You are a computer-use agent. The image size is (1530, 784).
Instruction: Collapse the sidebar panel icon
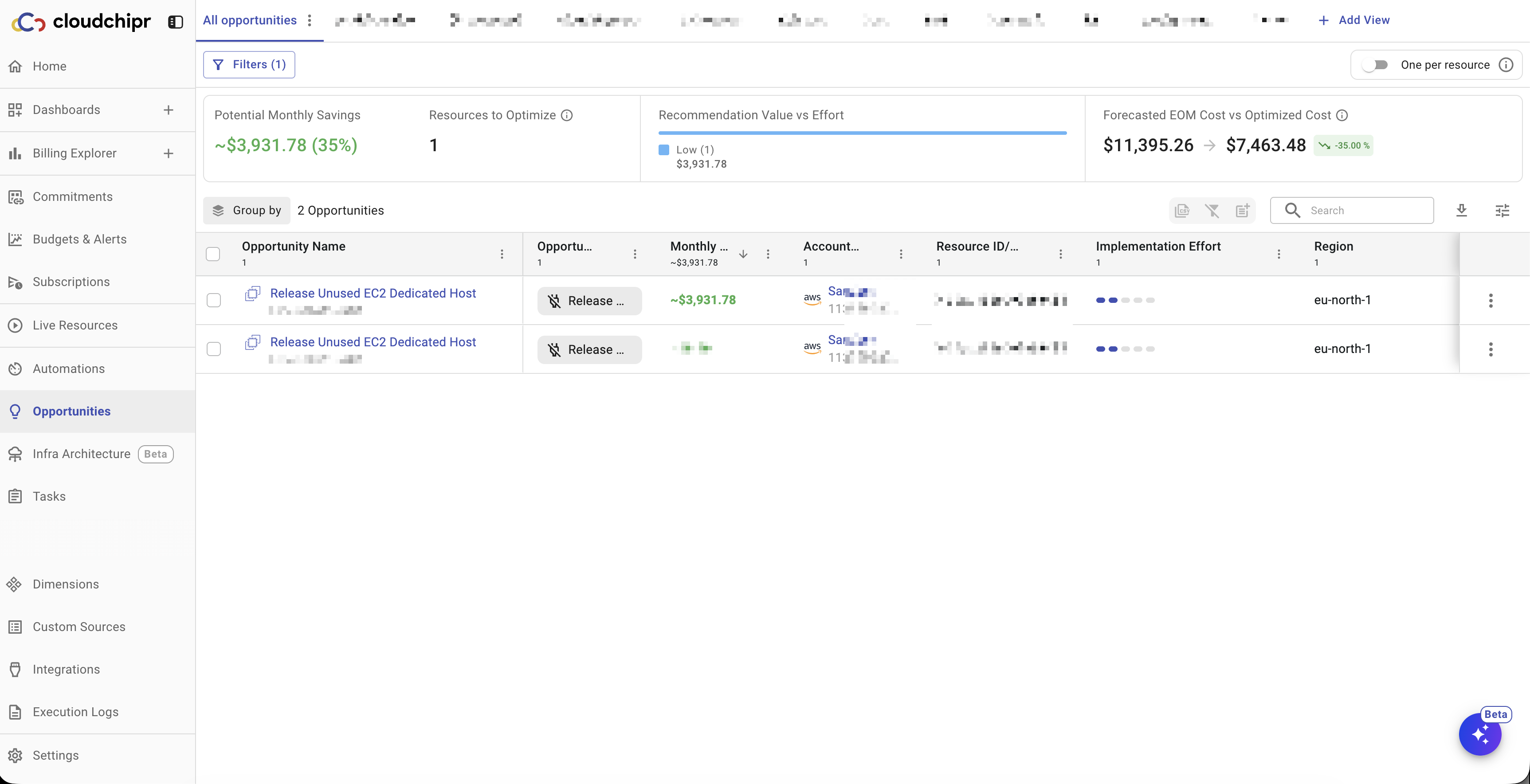(x=175, y=22)
